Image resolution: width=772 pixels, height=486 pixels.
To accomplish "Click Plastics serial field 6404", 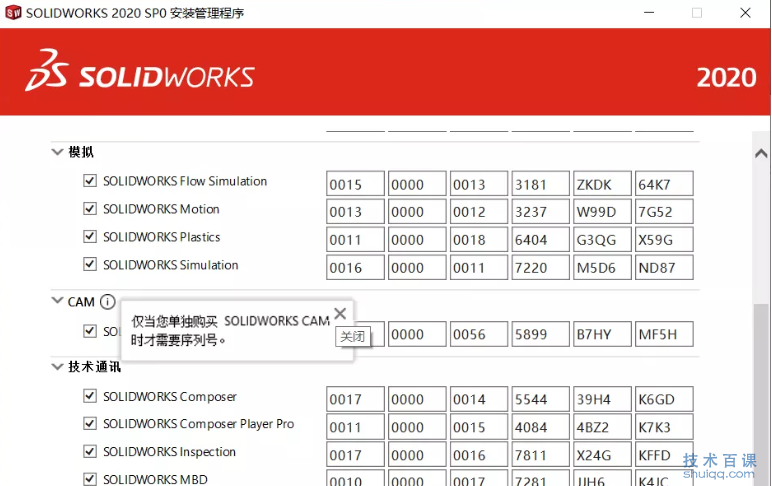I will (541, 239).
